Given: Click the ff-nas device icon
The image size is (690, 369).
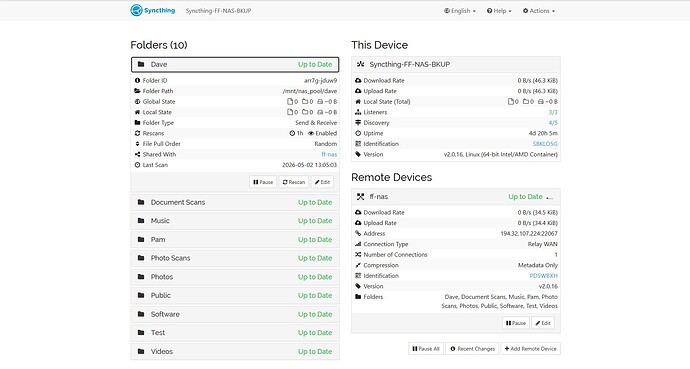Looking at the screenshot, I should click(360, 197).
